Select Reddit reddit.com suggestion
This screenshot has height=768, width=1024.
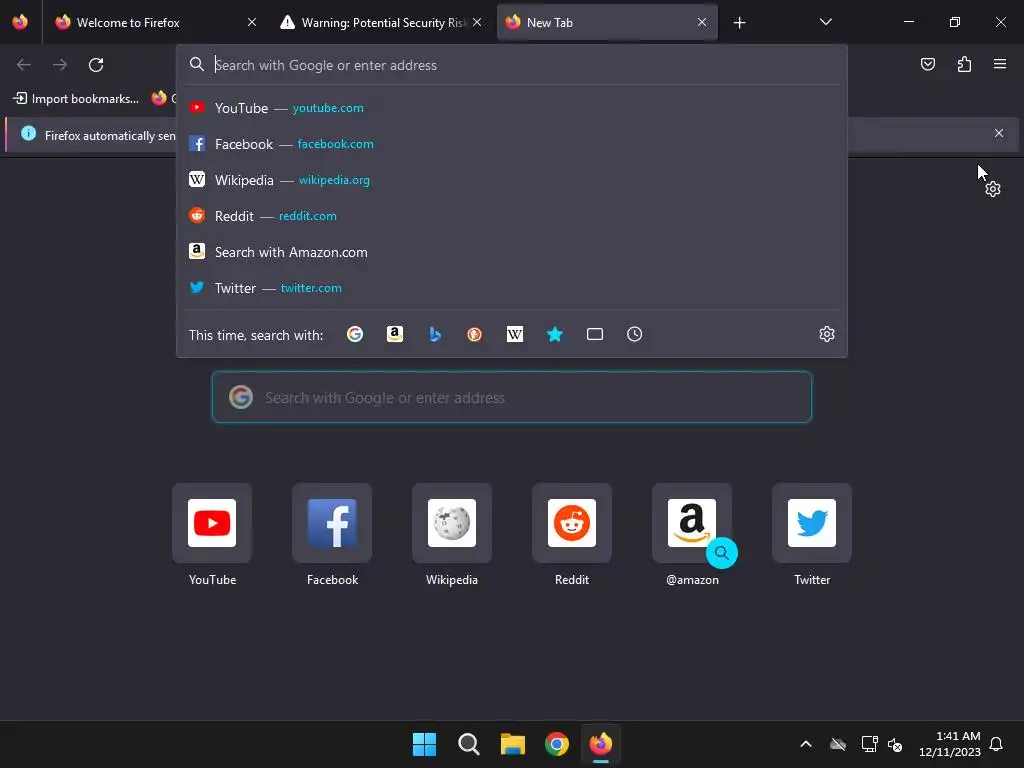[x=512, y=216]
